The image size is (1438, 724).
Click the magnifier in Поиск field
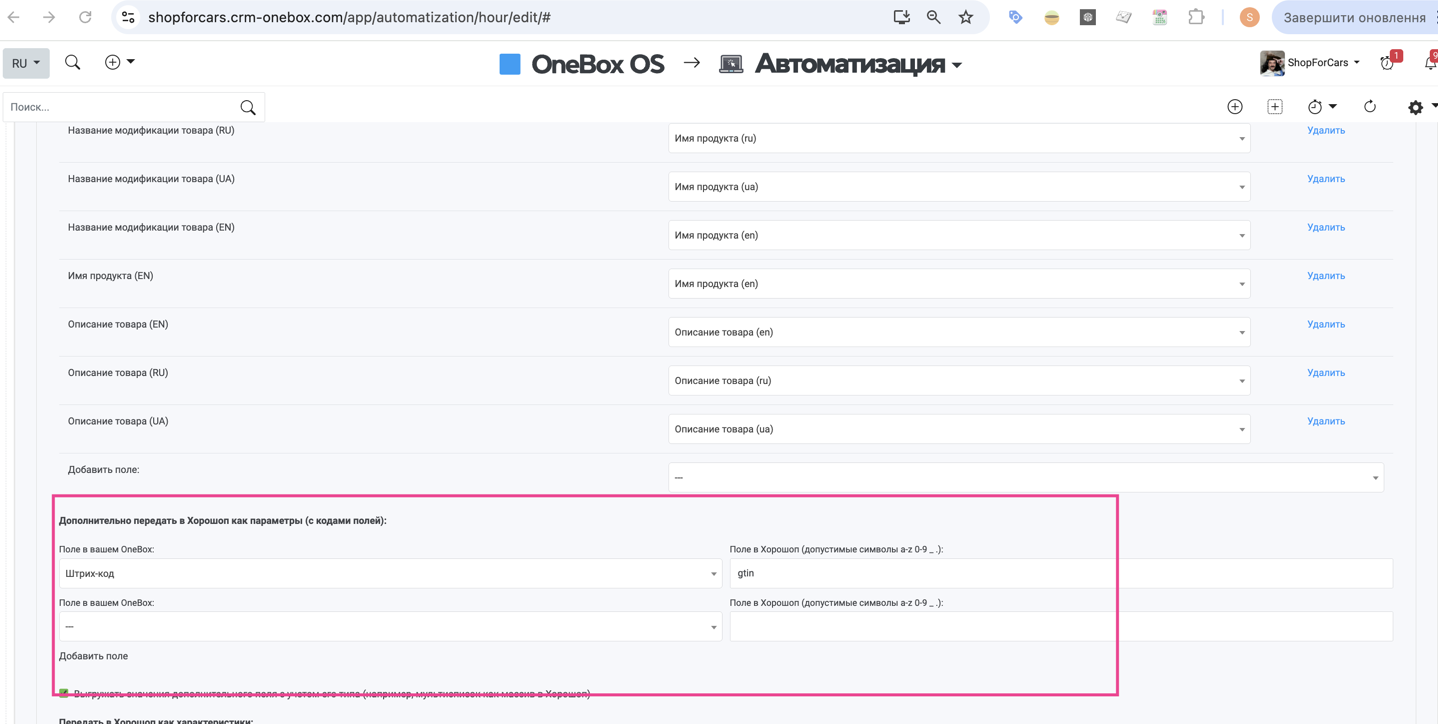(x=248, y=107)
